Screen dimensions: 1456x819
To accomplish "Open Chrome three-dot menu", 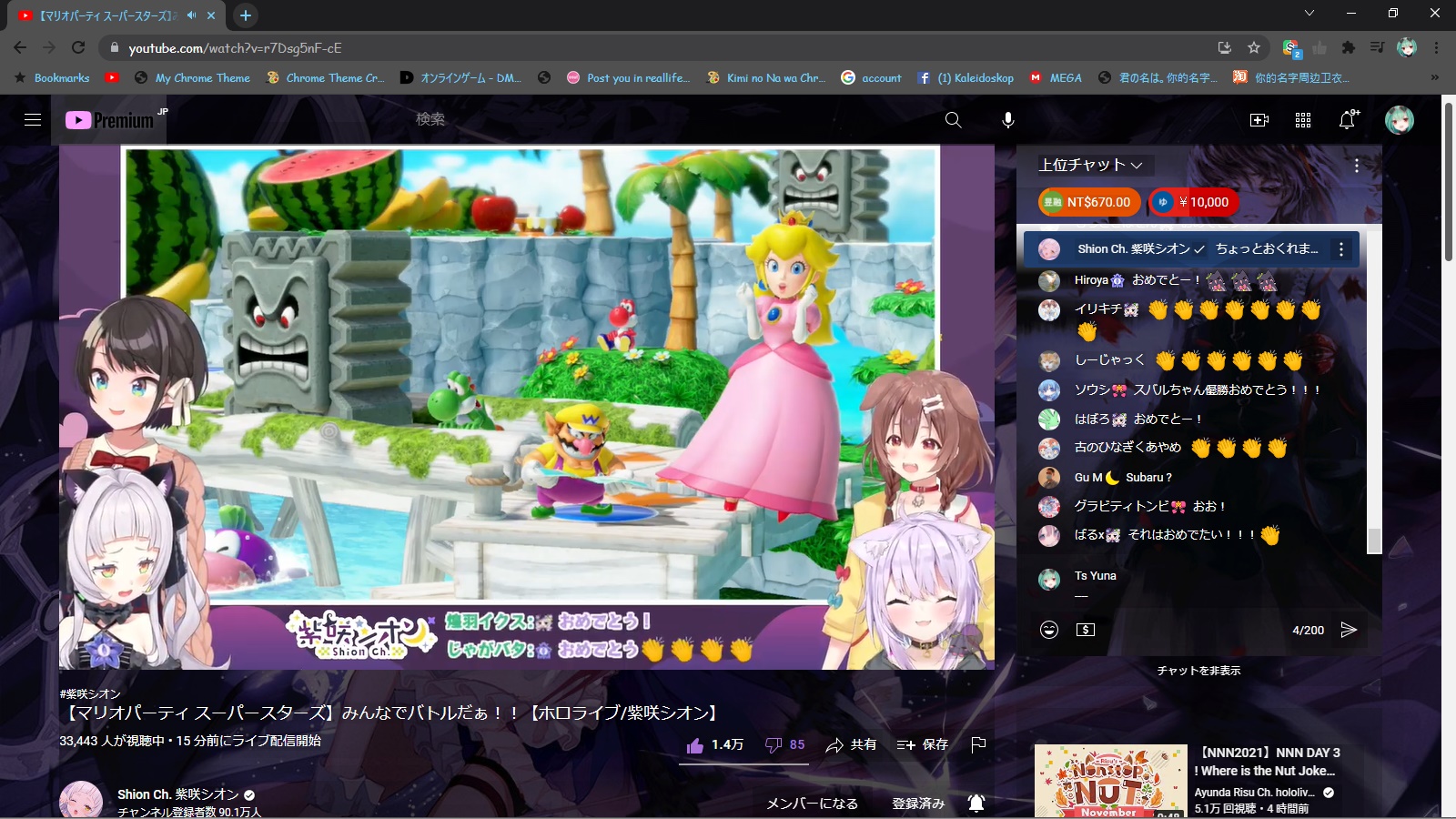I will click(1436, 47).
